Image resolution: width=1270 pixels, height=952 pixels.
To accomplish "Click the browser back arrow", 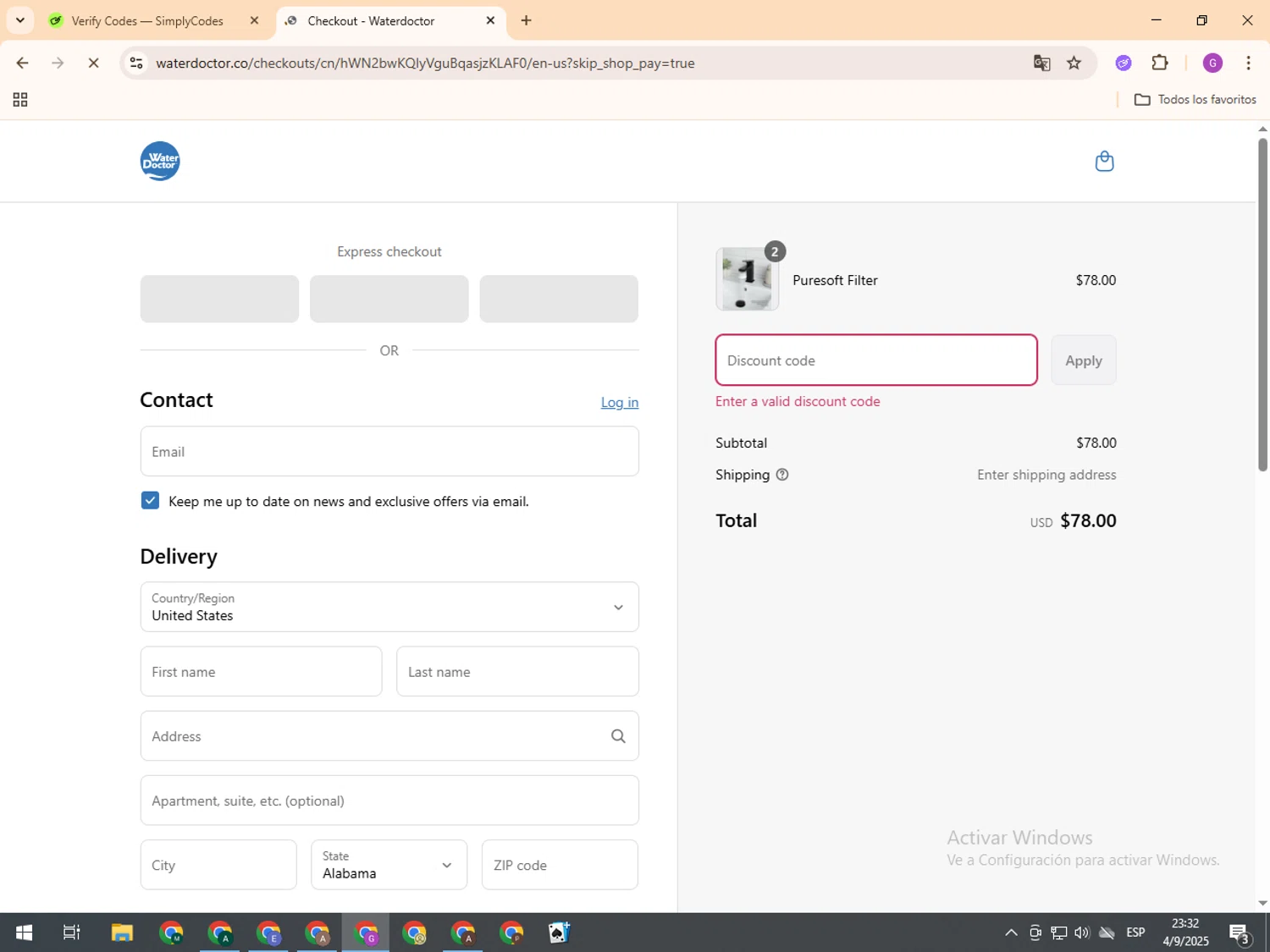I will 22,63.
